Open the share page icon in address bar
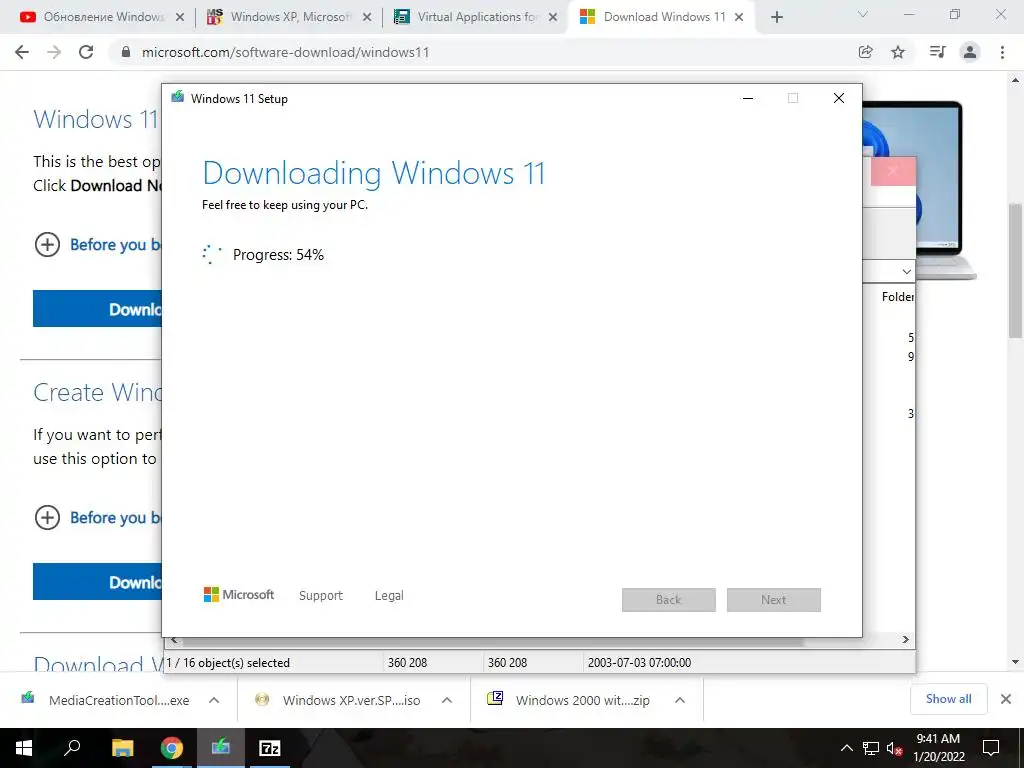Viewport: 1024px width, 768px height. pos(866,52)
